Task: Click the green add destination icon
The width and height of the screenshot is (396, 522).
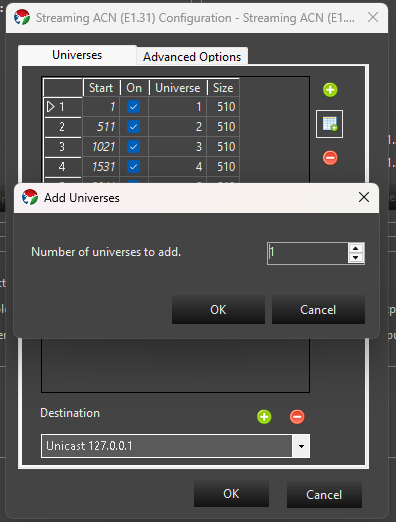Action: coord(264,417)
